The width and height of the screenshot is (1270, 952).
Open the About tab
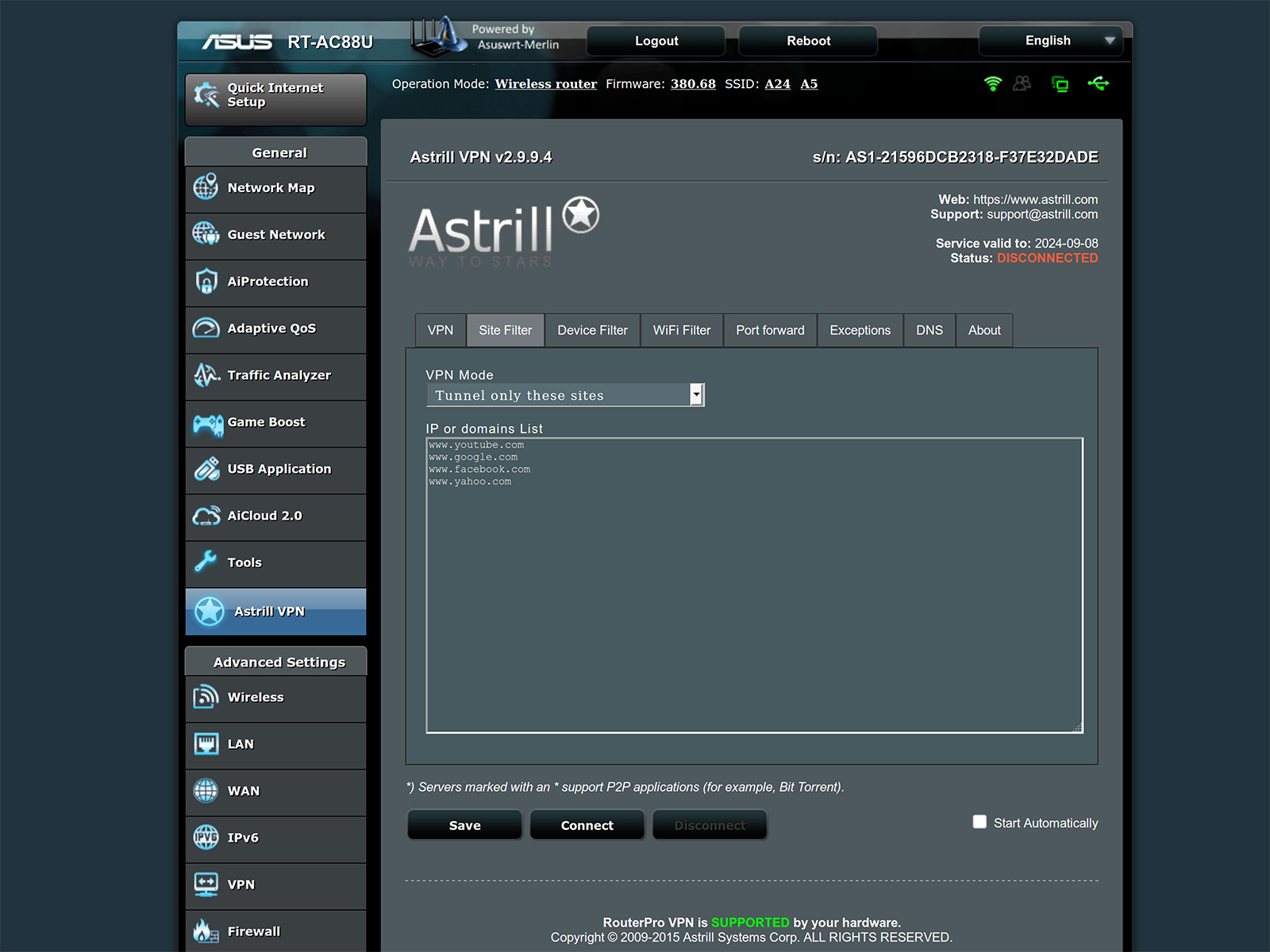pos(984,330)
